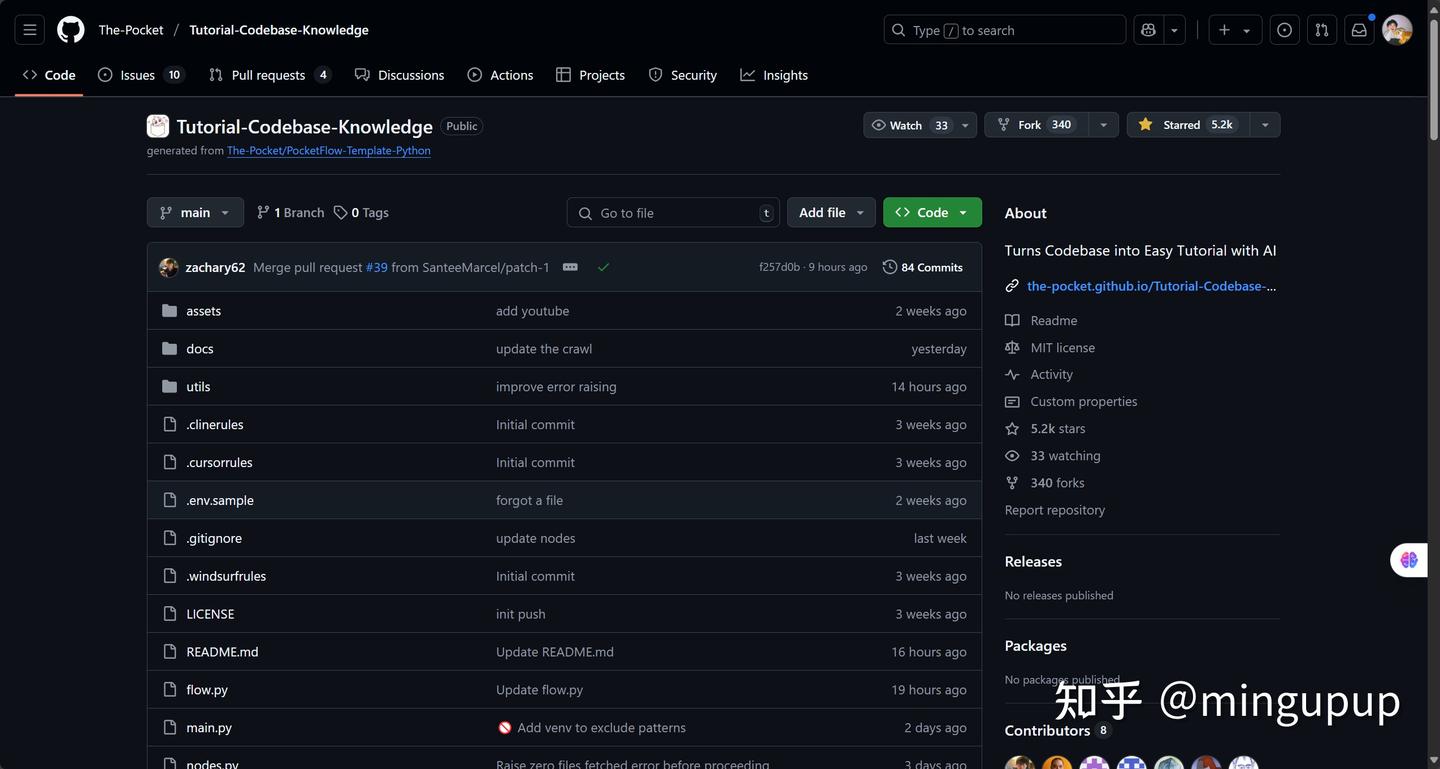Screen dimensions: 1440x769
Task: Click the GitHub logo icon
Action: [x=71, y=30]
